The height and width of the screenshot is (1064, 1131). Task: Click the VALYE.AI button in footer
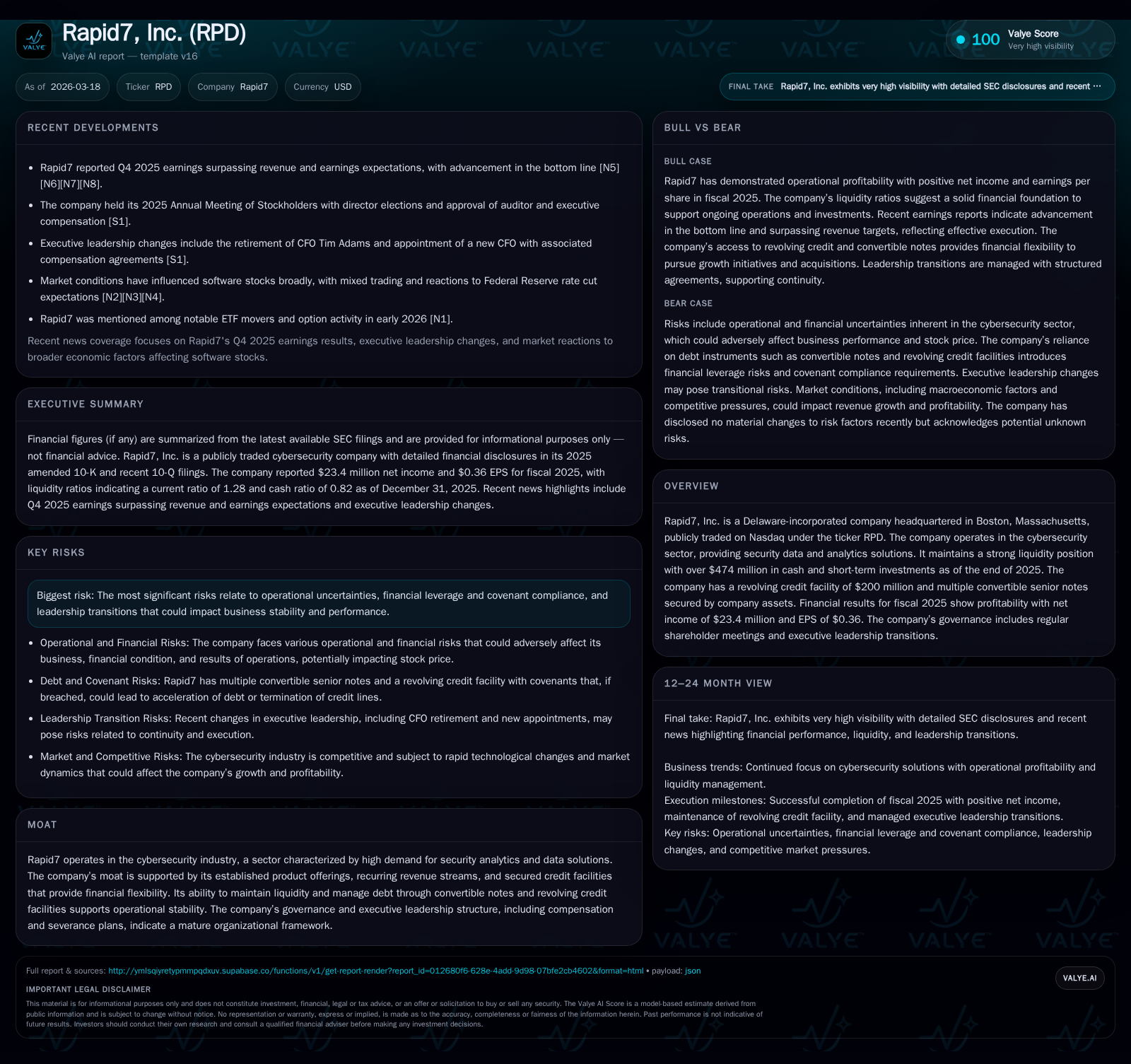(x=1079, y=978)
